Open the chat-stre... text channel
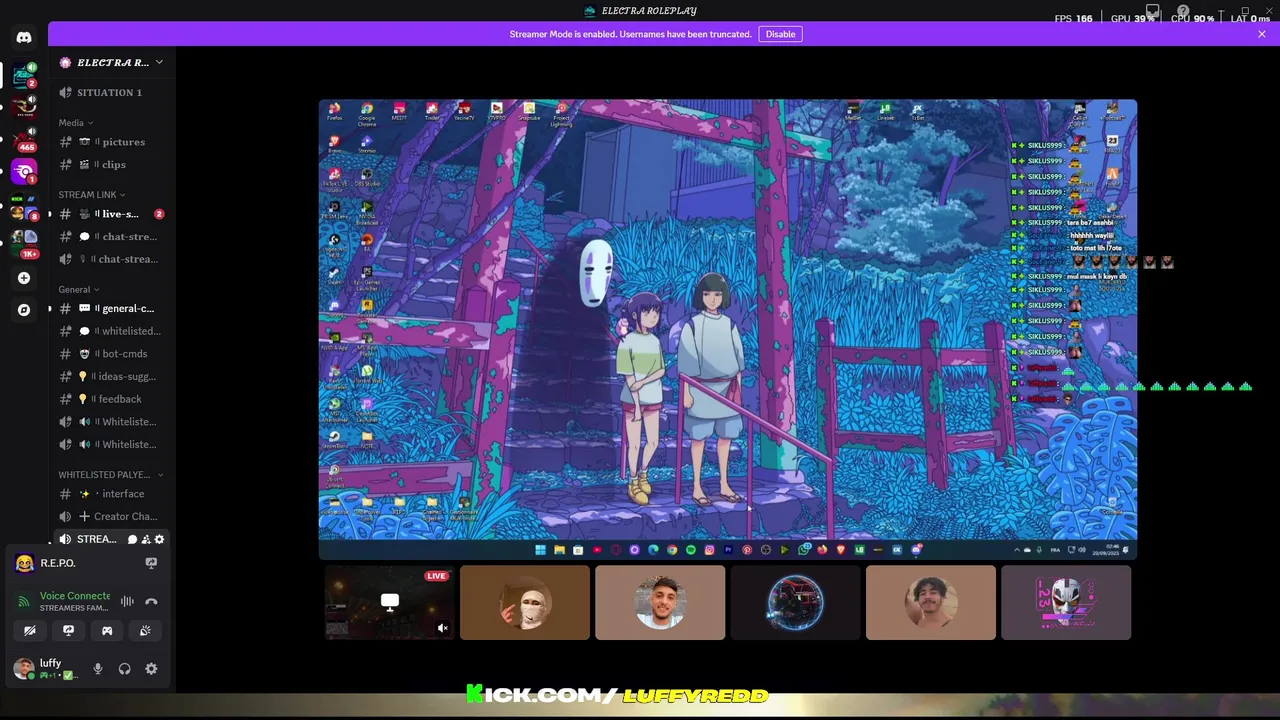 click(x=112, y=237)
